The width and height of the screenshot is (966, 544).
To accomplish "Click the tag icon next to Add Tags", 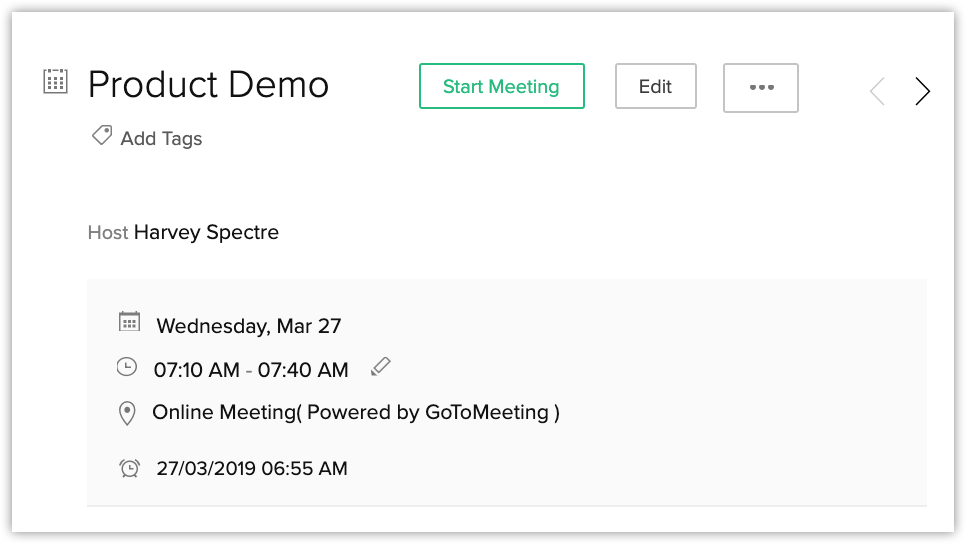I will pyautogui.click(x=101, y=137).
